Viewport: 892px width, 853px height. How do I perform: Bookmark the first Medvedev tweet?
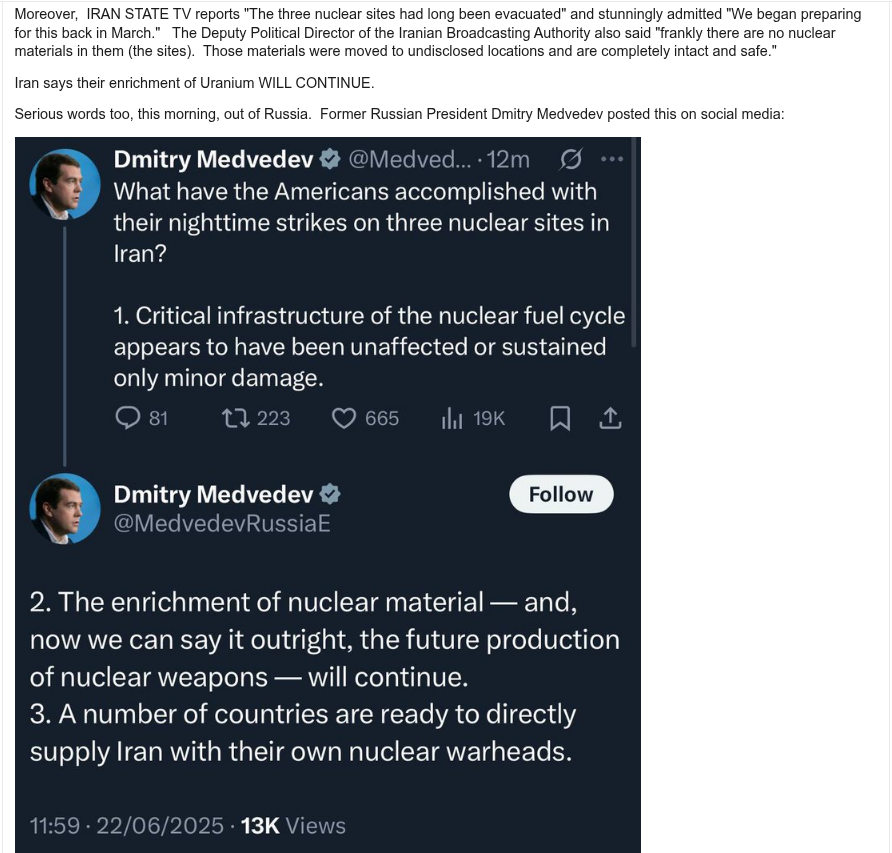pos(560,418)
